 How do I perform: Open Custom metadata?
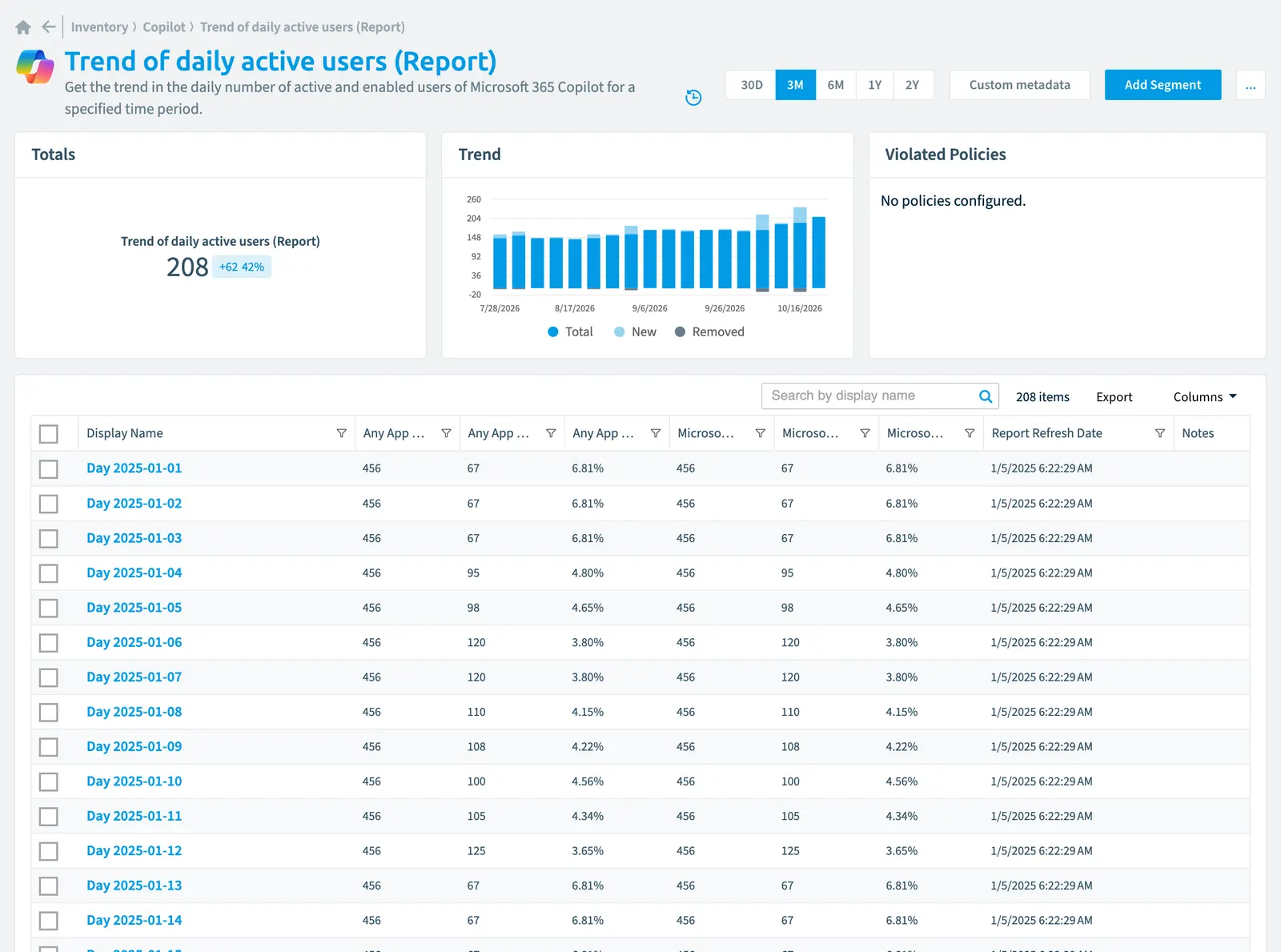pos(1020,85)
